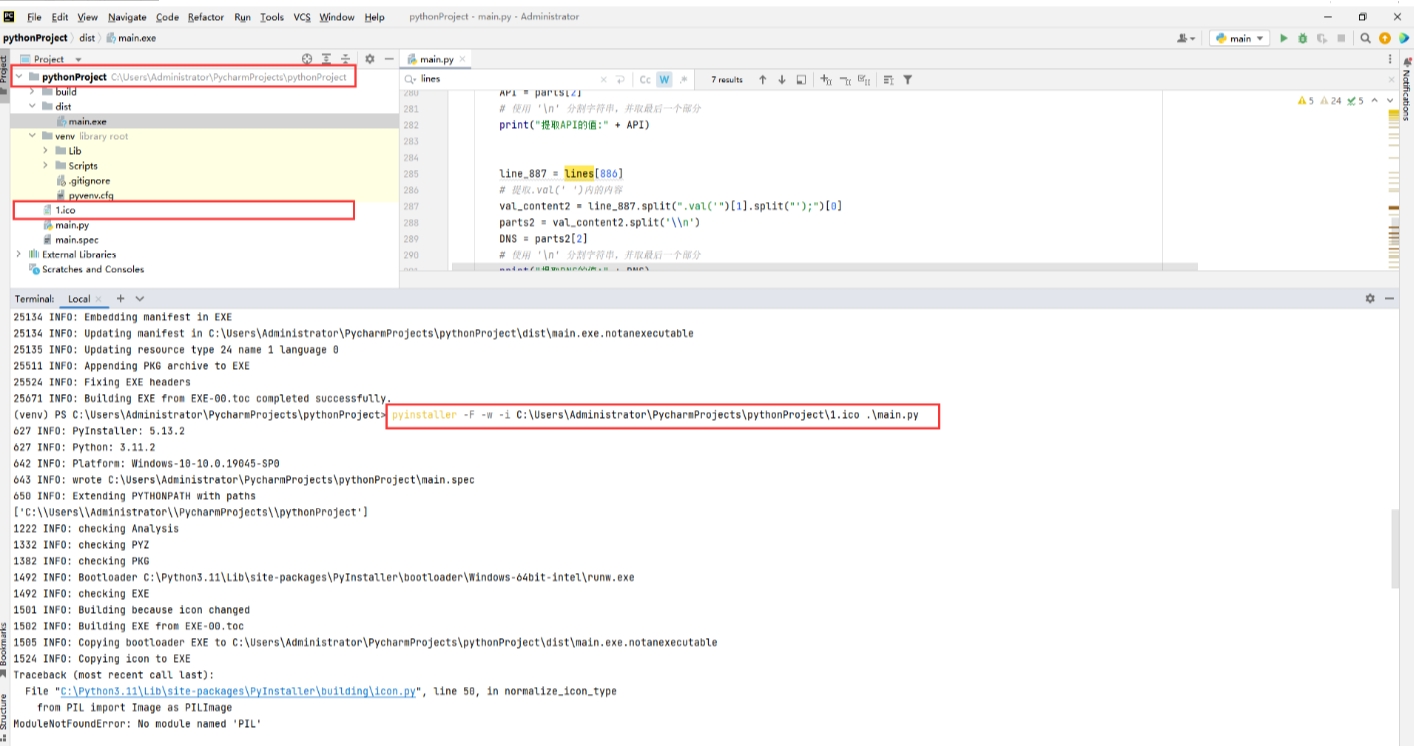Open the main run configuration dropdown
The image size is (1414, 746).
tap(1239, 38)
